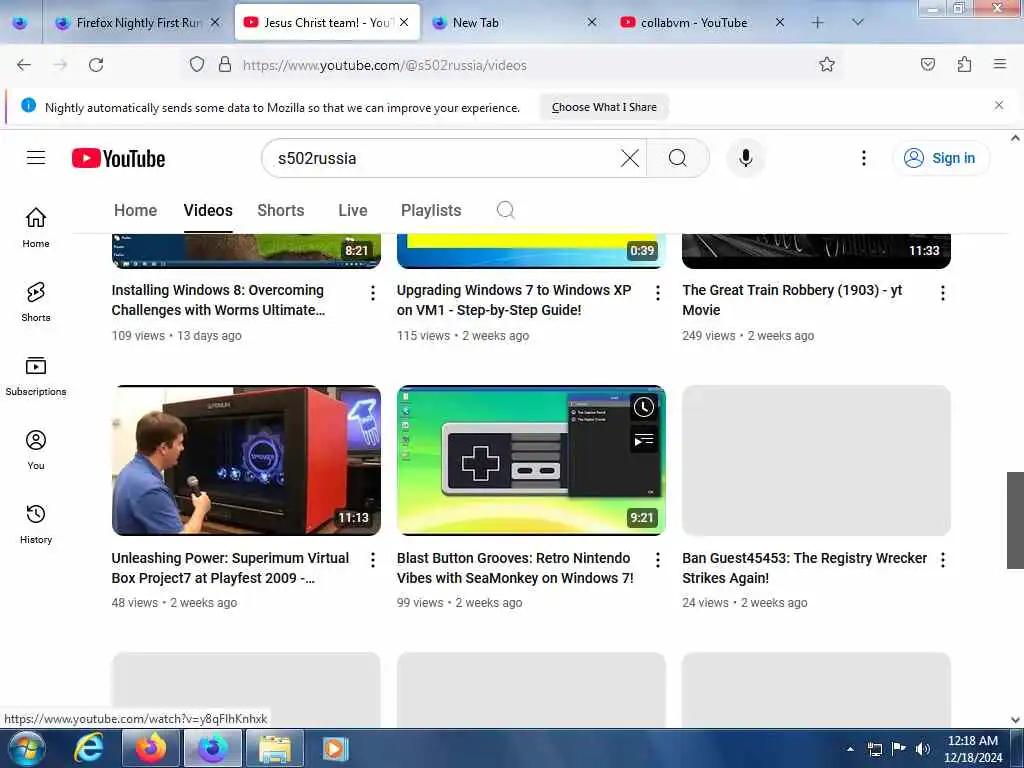Click Watch Later clock on SeaMonkey thumbnail
Screen dimensions: 1024x768
[643, 408]
